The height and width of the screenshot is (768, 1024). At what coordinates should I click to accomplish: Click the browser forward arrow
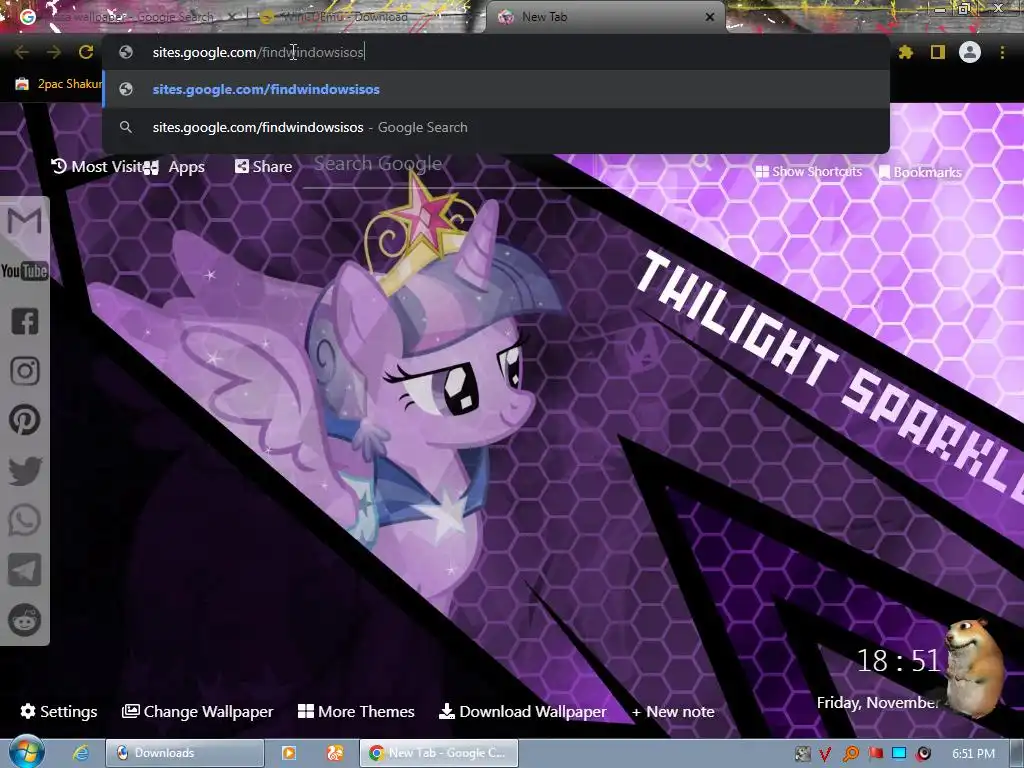(x=54, y=52)
